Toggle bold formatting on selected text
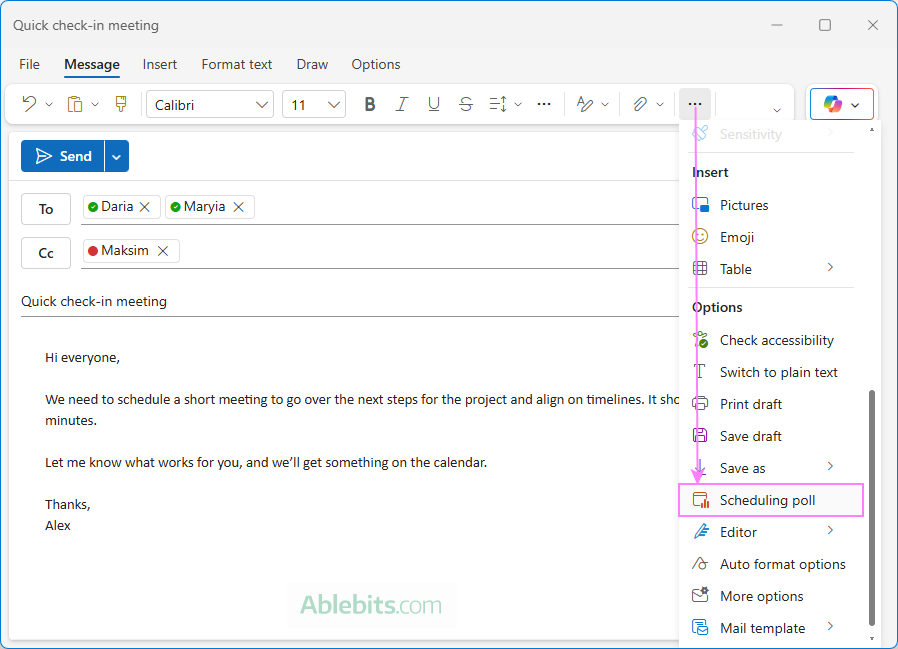898x649 pixels. click(370, 103)
